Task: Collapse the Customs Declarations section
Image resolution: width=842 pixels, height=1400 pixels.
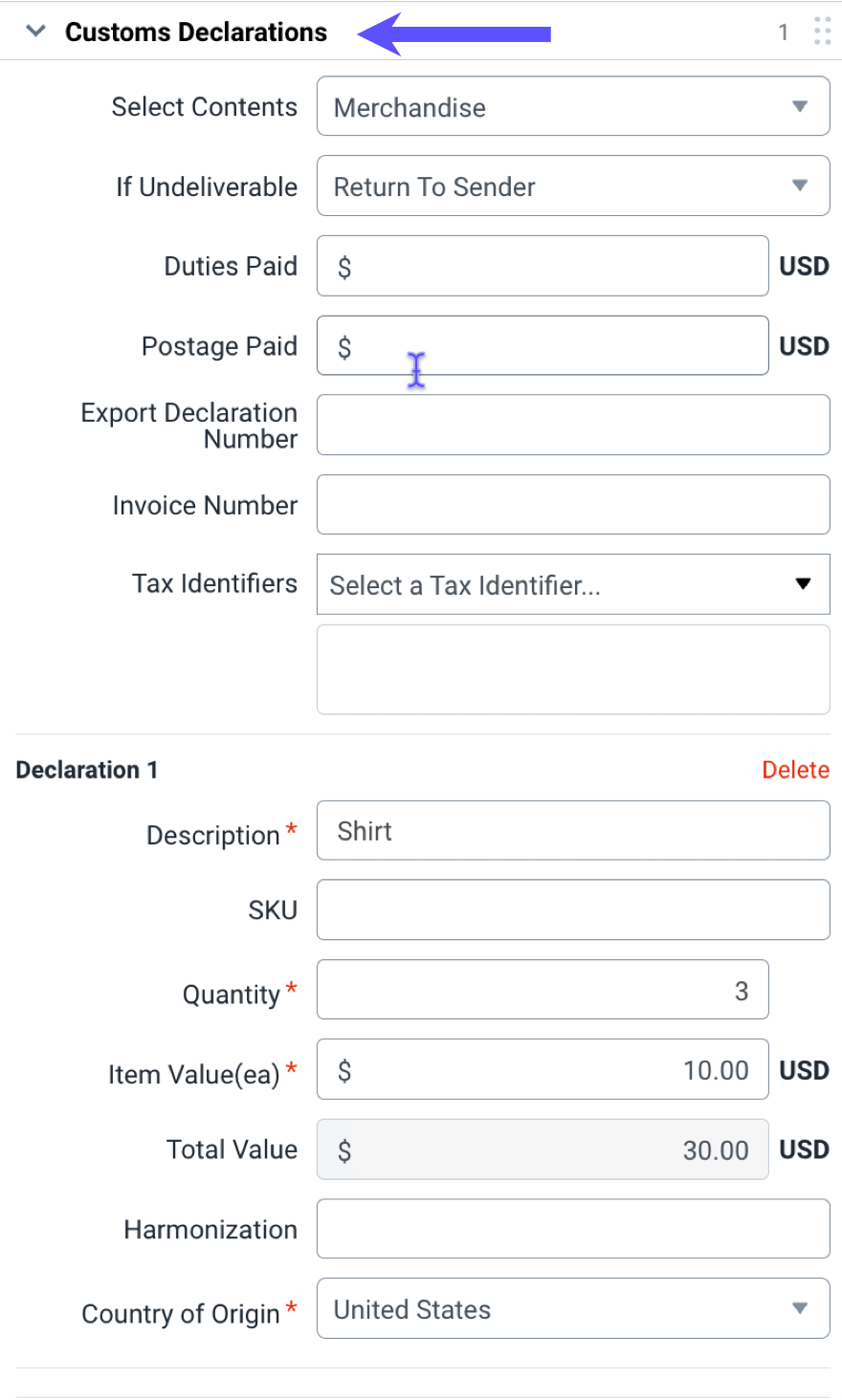Action: 35,30
